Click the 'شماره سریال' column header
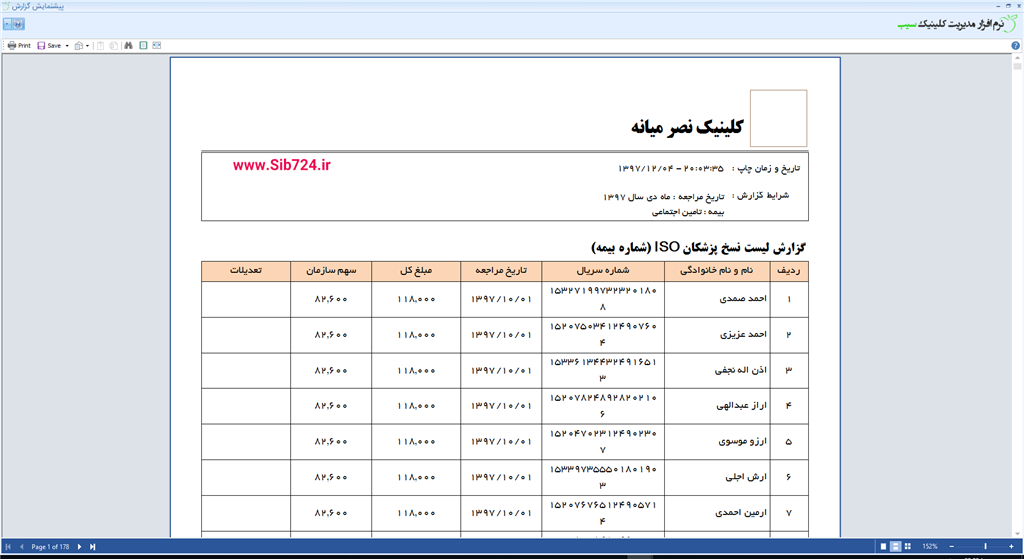Screen dimensions: 1024x559 click(x=603, y=271)
